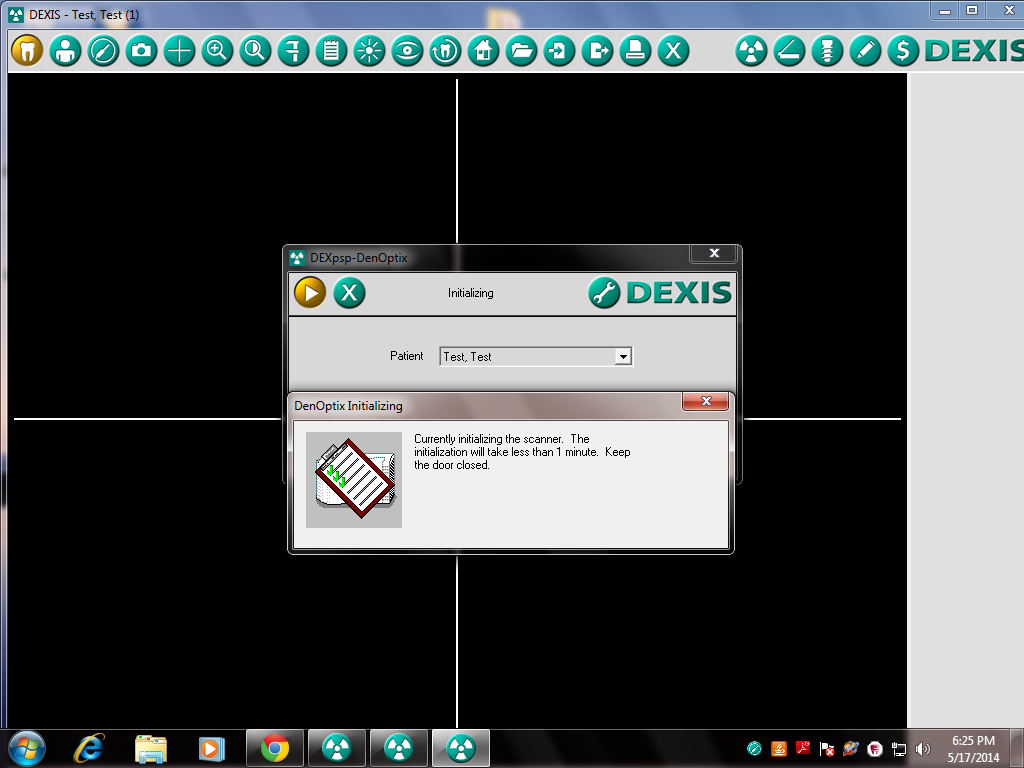Open the Patient dropdown arrow

pyautogui.click(x=623, y=357)
